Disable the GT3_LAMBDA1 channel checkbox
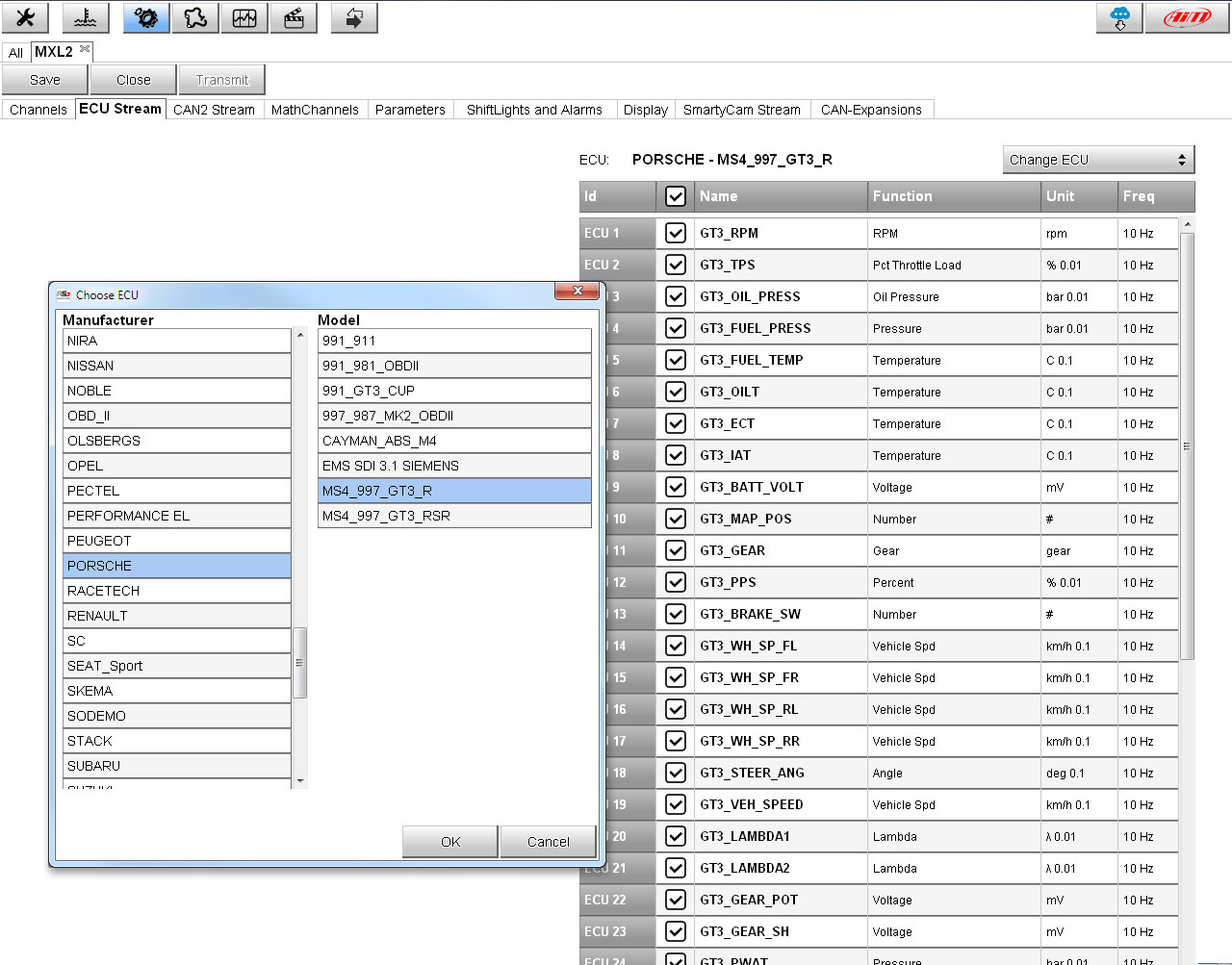 pos(675,836)
